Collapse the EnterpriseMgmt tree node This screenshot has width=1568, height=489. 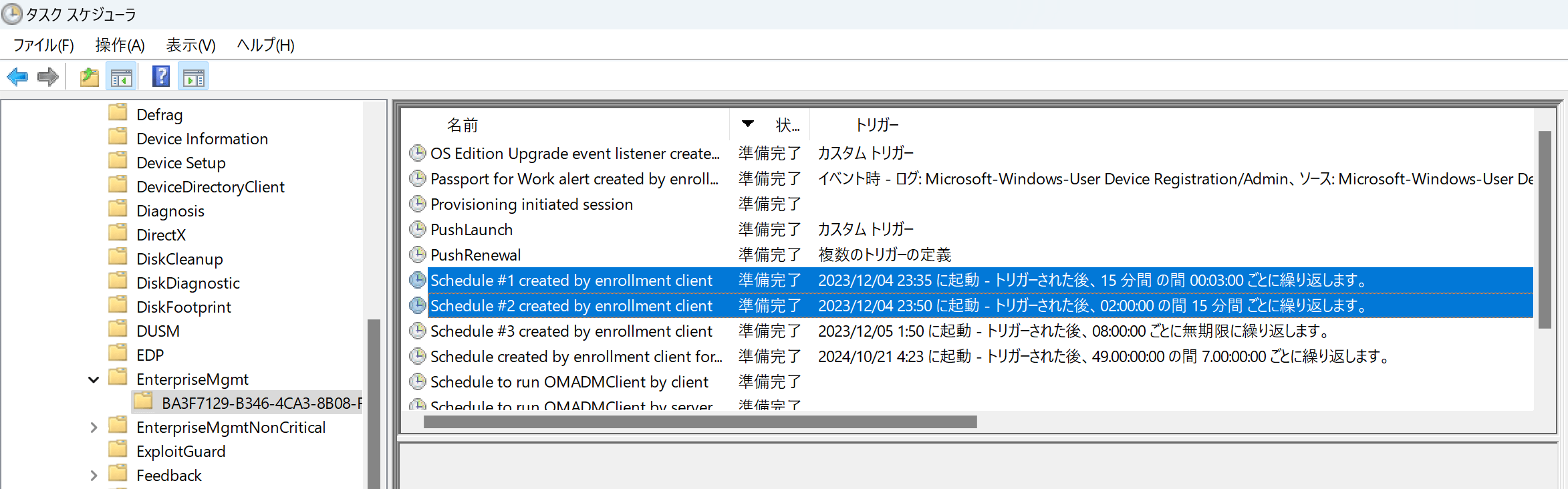click(x=94, y=379)
